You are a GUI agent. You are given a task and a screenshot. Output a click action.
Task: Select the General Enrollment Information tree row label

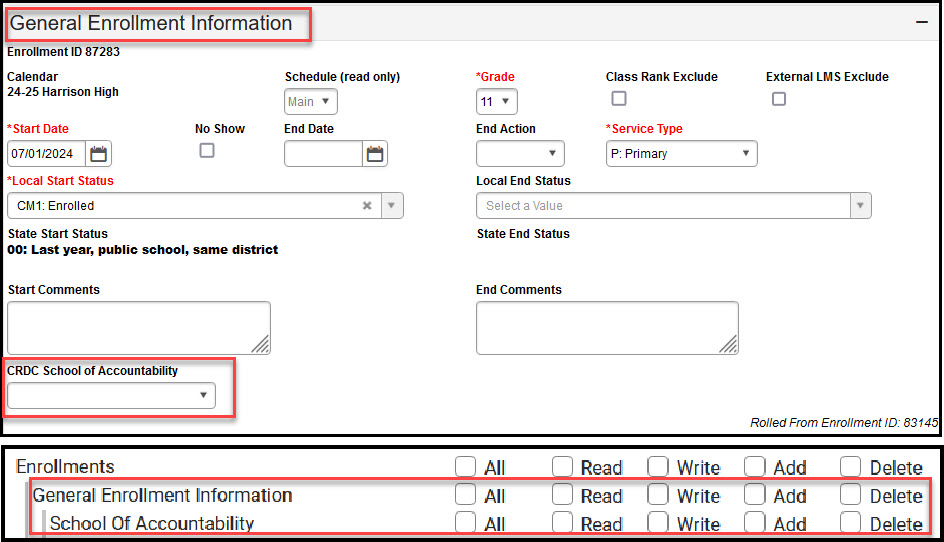[163, 495]
